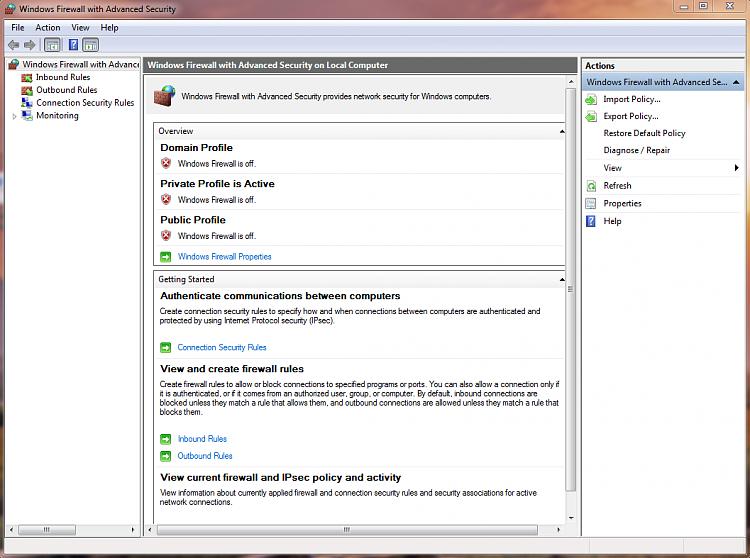The width and height of the screenshot is (750, 558).
Task: Click the Help text in Actions pane
Action: click(612, 221)
